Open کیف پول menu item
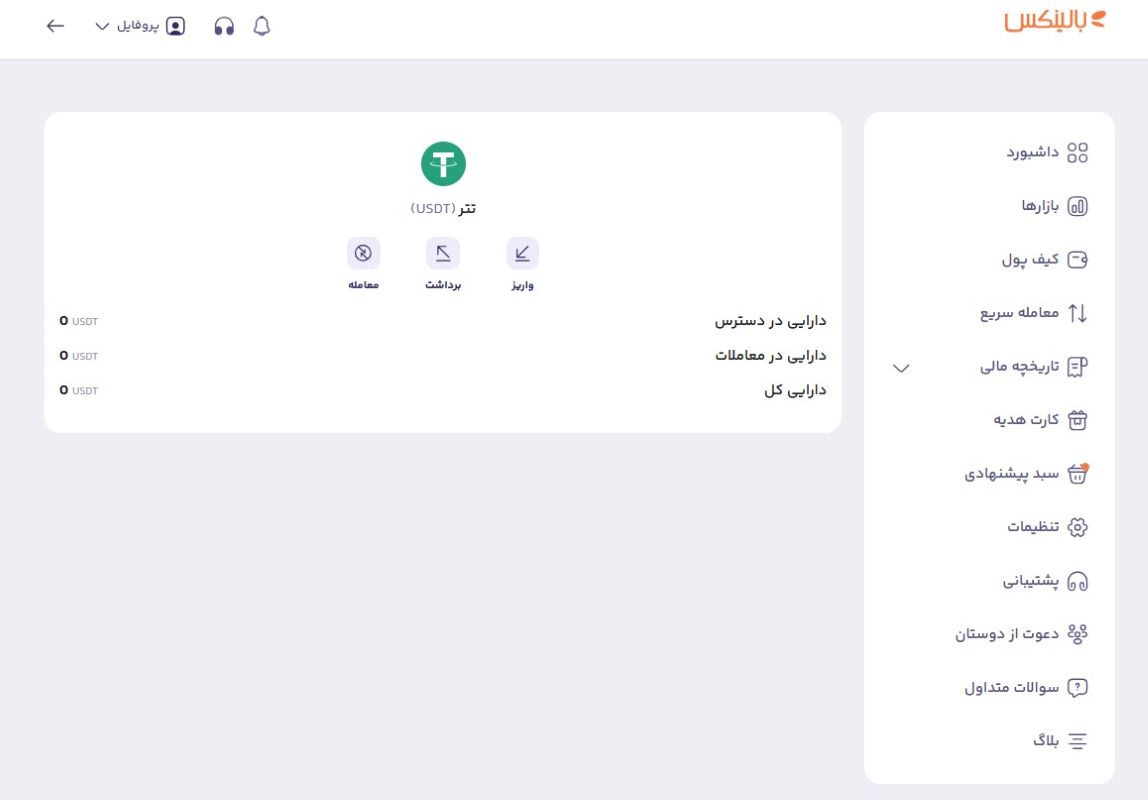The image size is (1148, 800). tap(1030, 260)
